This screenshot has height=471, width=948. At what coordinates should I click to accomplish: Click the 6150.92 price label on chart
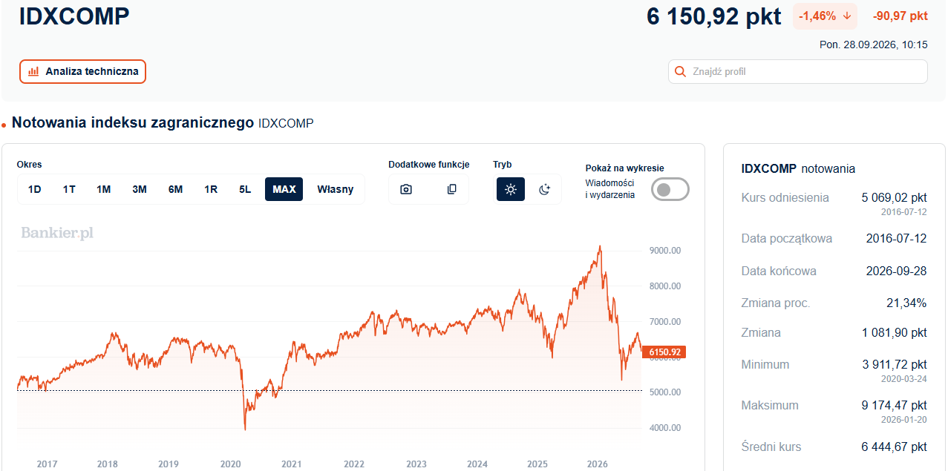point(664,352)
